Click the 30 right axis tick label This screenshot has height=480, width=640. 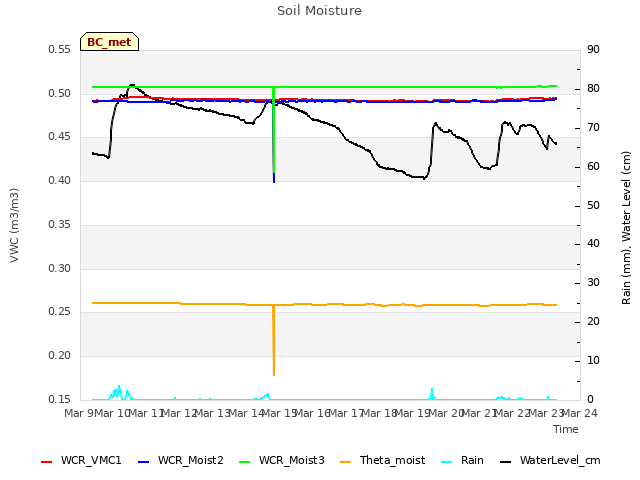593,282
